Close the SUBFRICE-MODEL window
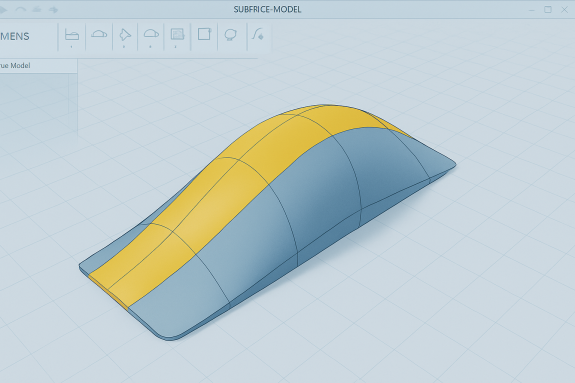 [x=565, y=10]
